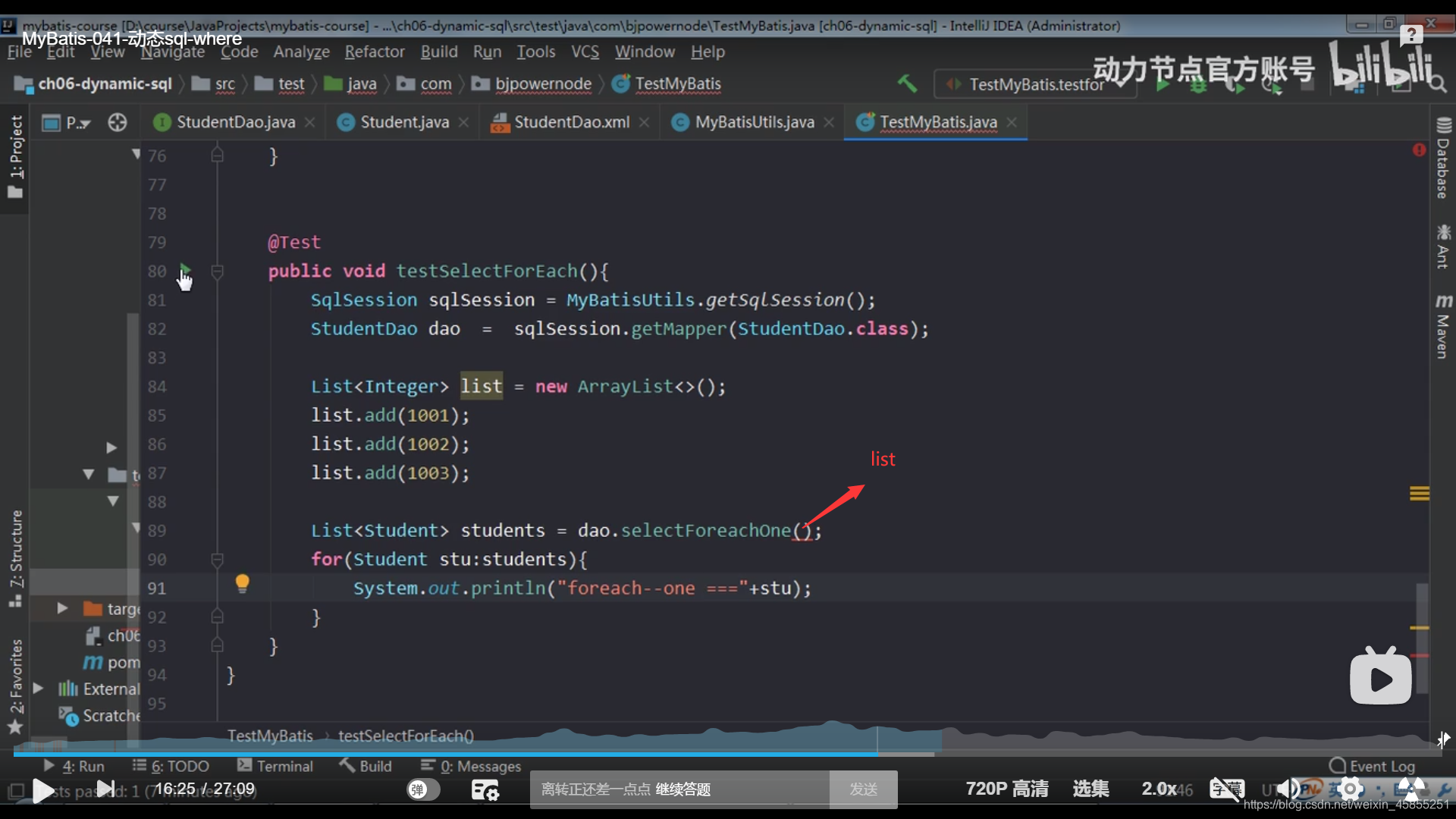
Task: Click the pom file in project tree
Action: 111,662
